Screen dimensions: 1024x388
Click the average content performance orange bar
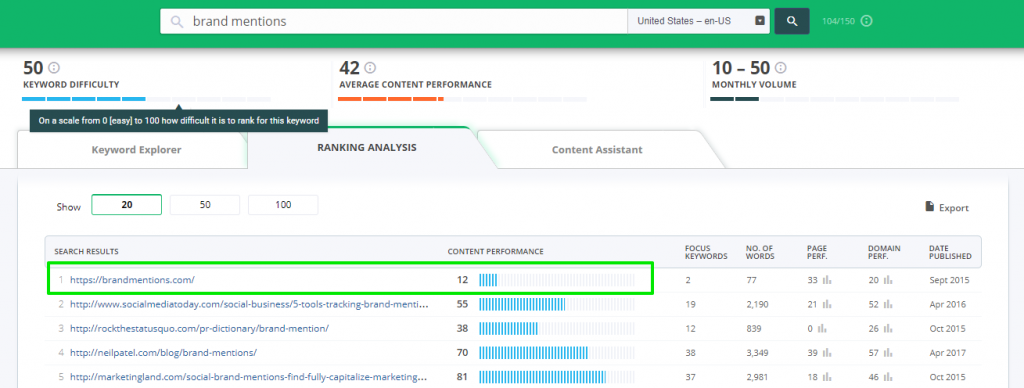(x=391, y=99)
